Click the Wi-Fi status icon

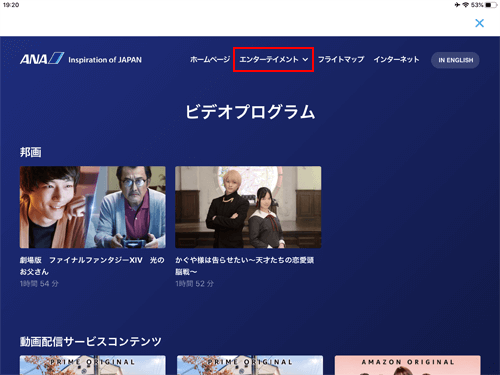[x=466, y=5]
